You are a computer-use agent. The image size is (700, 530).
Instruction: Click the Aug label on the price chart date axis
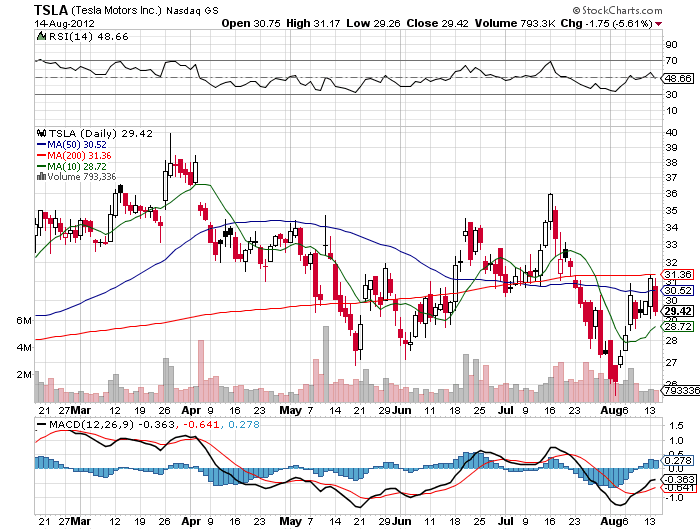(610, 410)
